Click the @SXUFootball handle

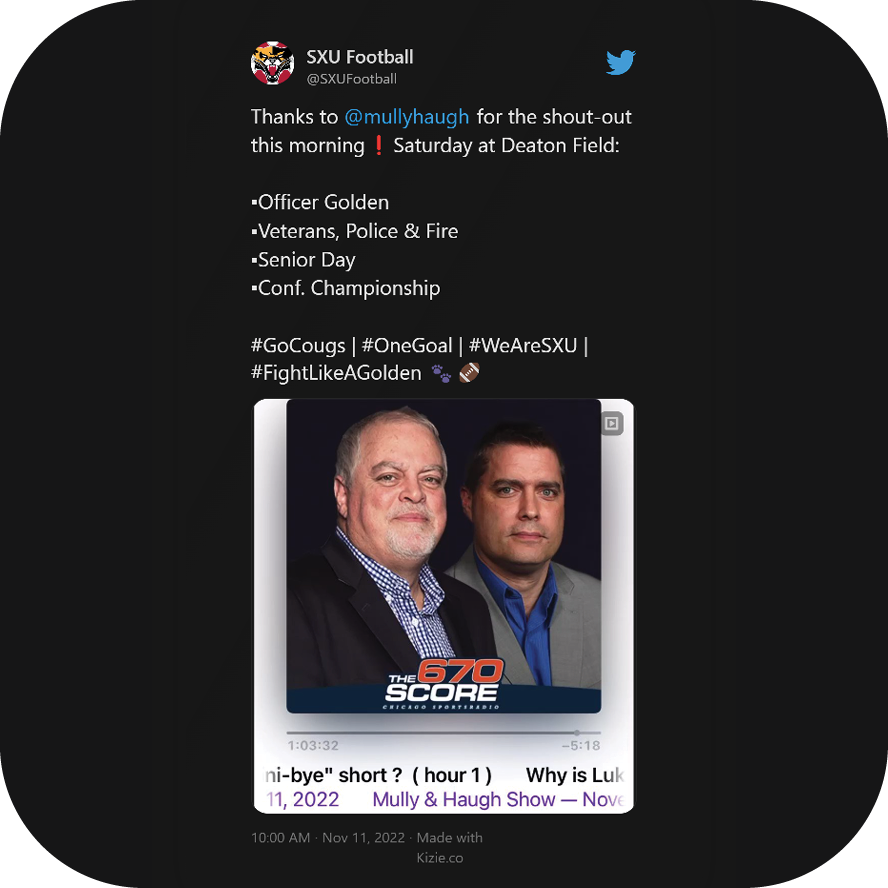pos(351,79)
